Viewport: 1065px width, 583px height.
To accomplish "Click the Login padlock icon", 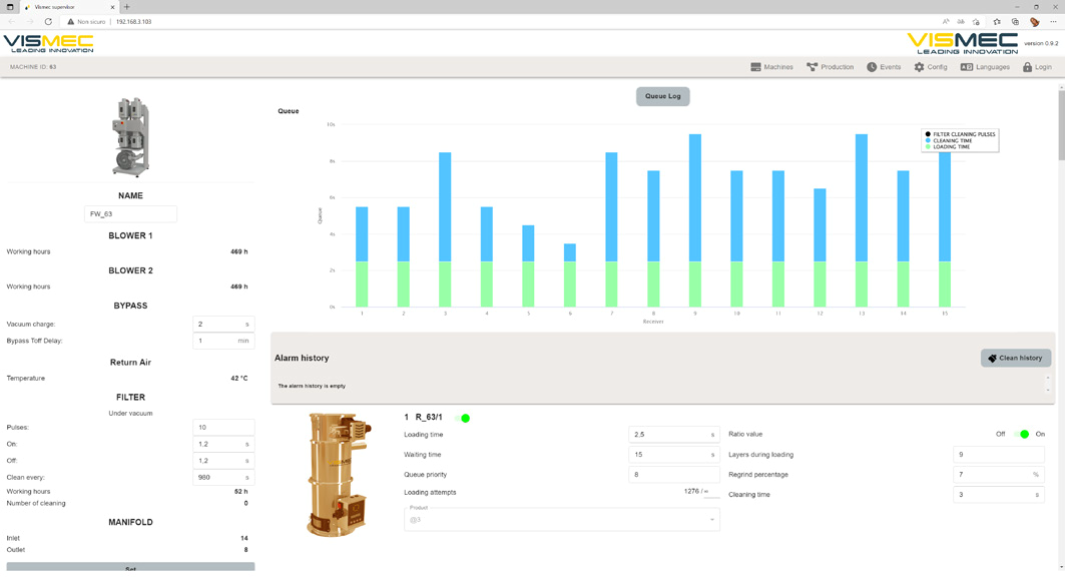I will coord(1027,67).
